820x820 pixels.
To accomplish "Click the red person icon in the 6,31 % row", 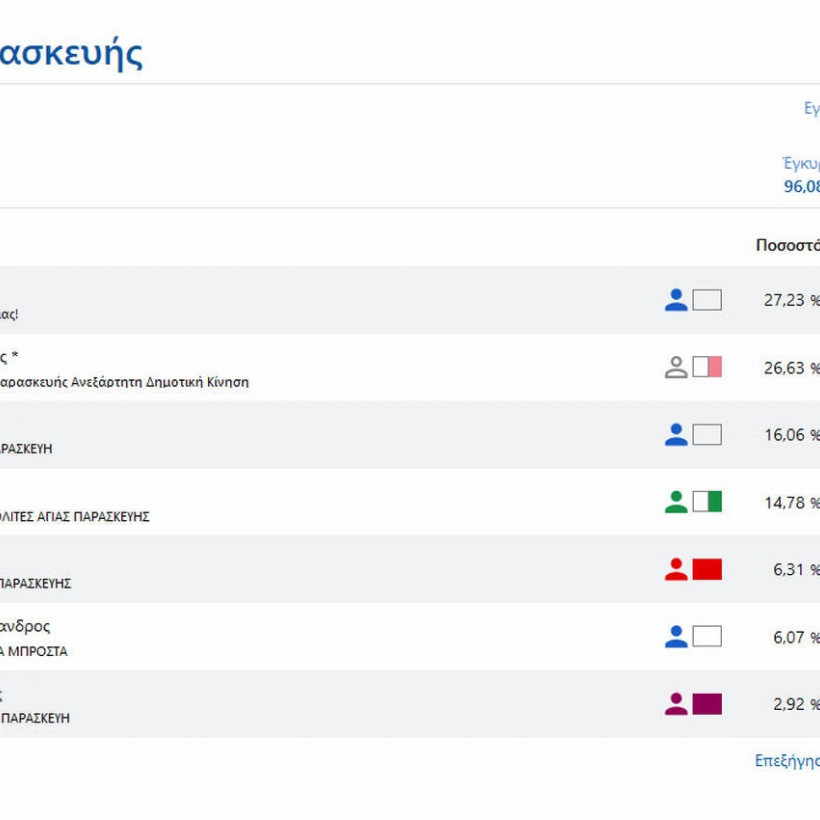I will pyautogui.click(x=676, y=569).
